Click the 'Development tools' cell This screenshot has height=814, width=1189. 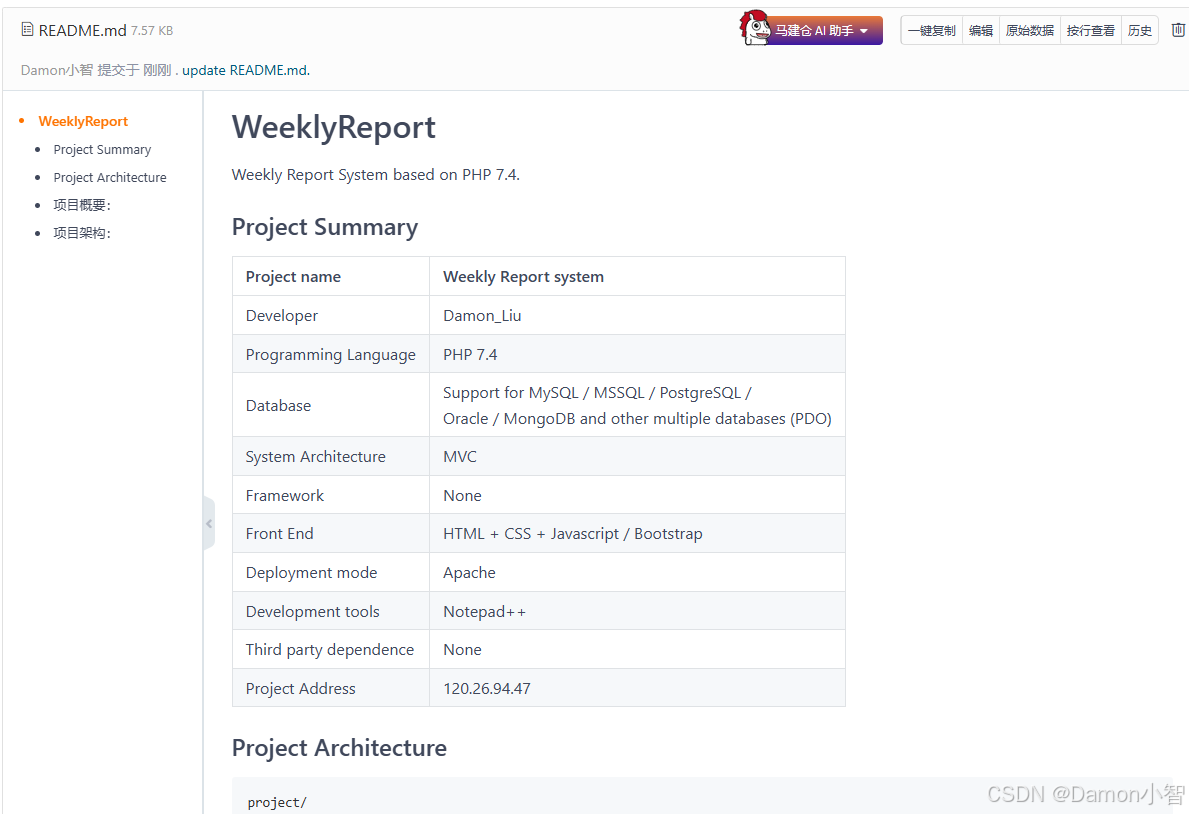(331, 611)
